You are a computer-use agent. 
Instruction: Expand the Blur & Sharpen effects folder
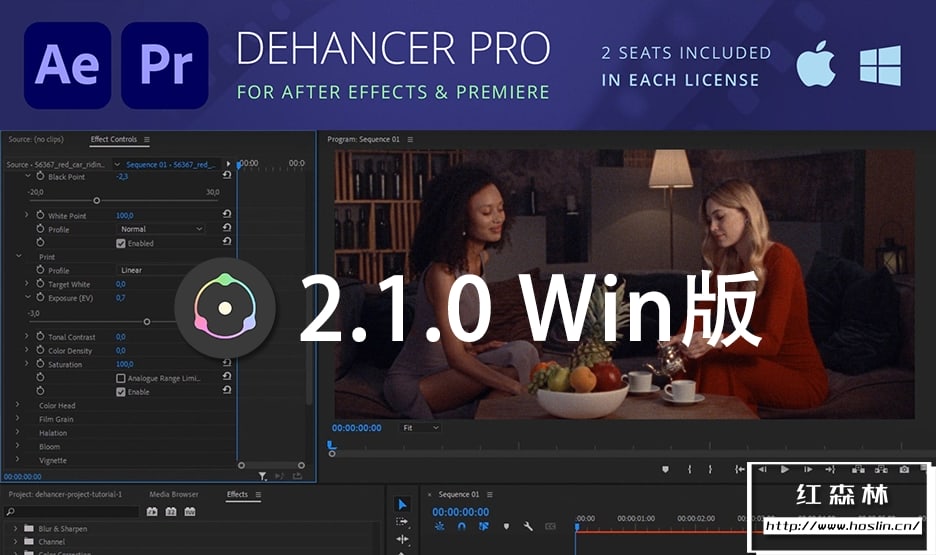pos(15,528)
